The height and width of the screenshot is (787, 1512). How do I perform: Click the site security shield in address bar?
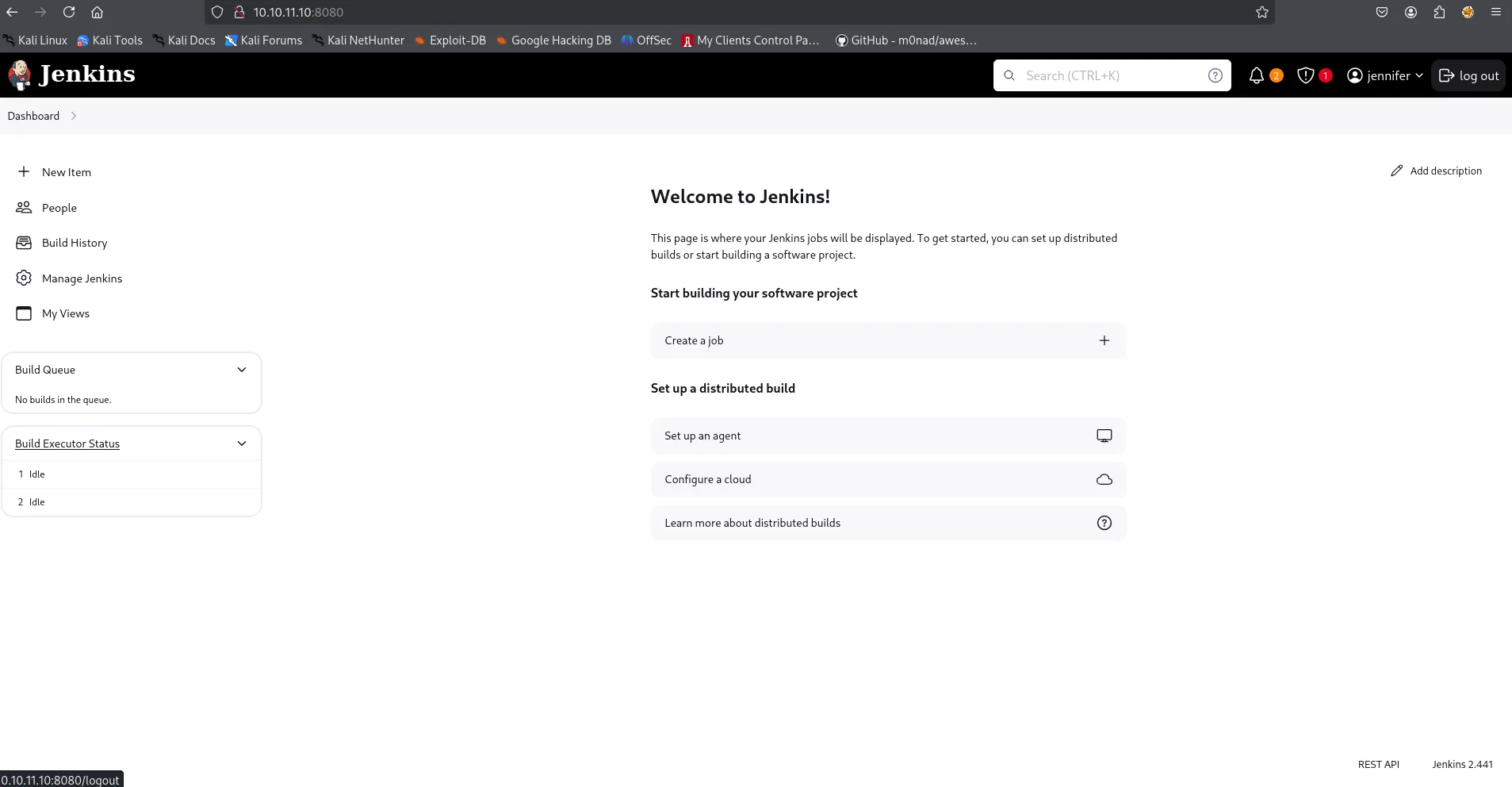[x=217, y=12]
